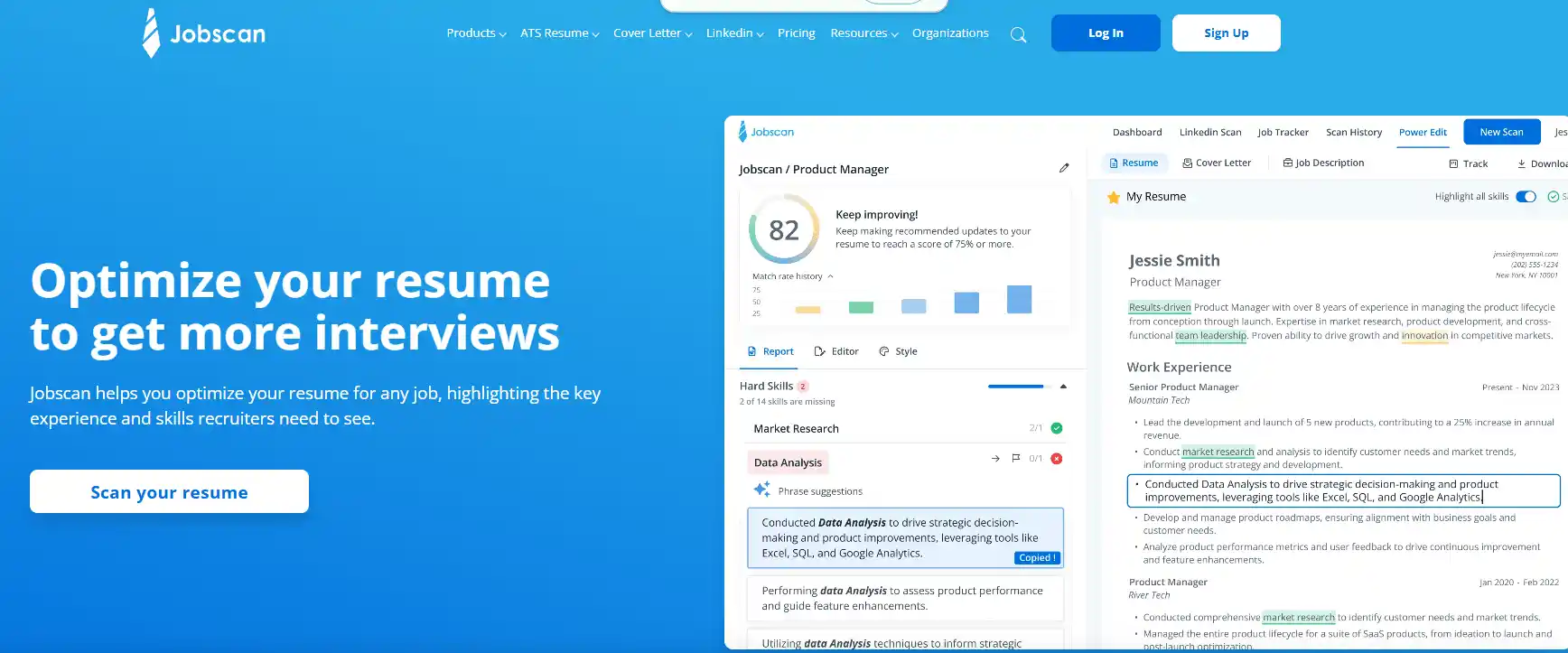Select the Job Description tab
This screenshot has width=1568, height=653.
point(1323,163)
